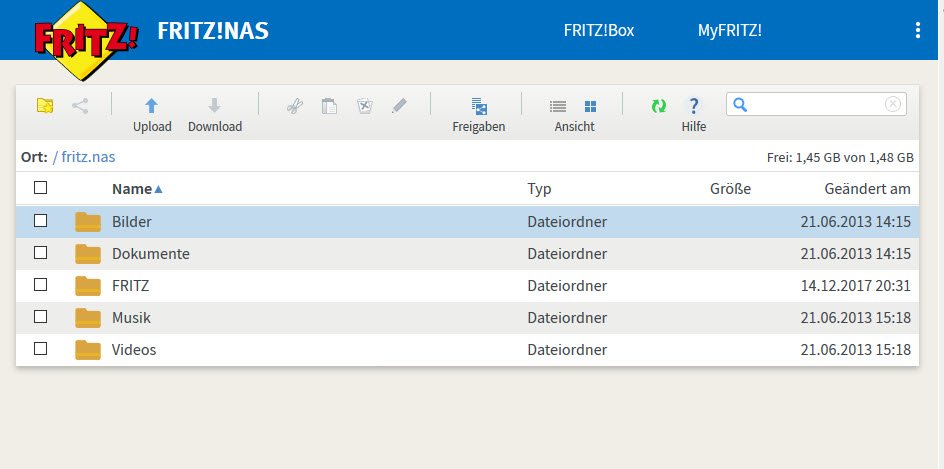Open the Musik folder link
The height and width of the screenshot is (469, 944).
tap(131, 317)
